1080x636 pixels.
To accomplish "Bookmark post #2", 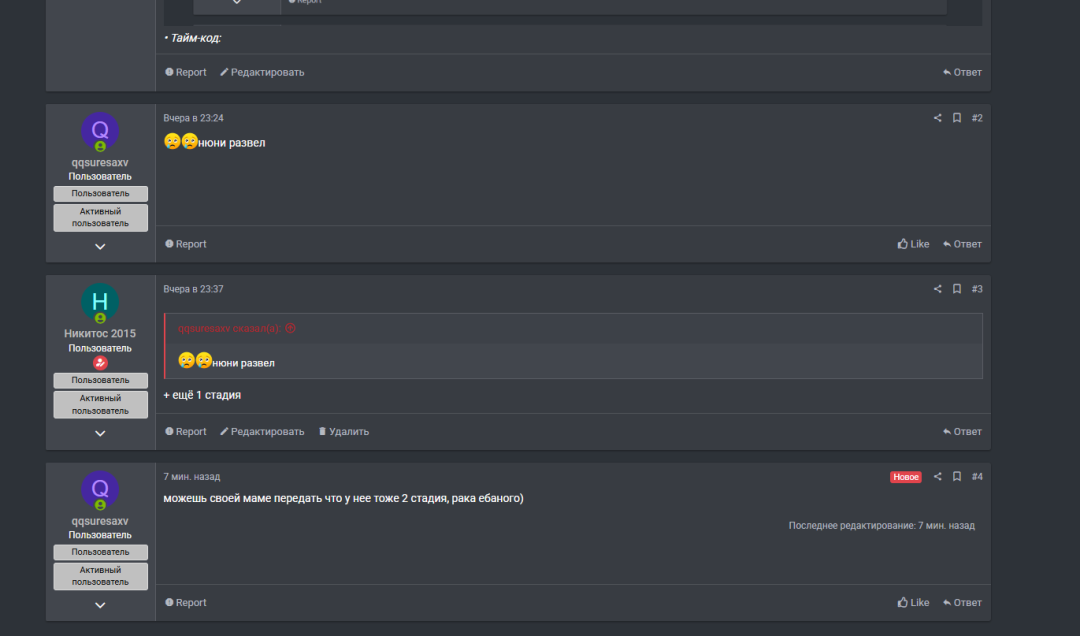I will click(957, 118).
